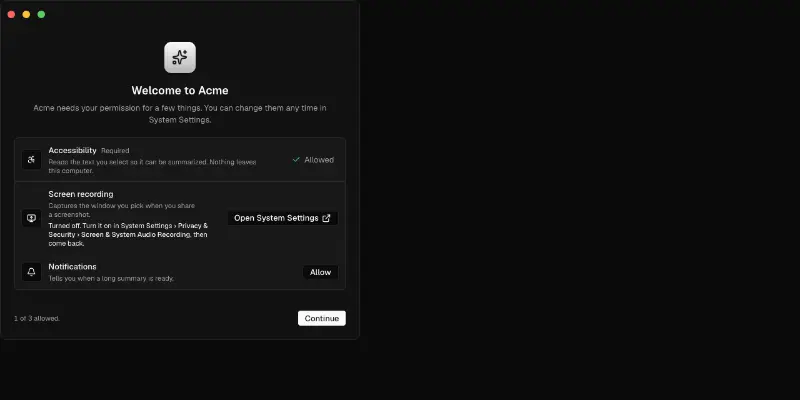Screen dimensions: 800x400
Task: Maximize the window with green button
Action: [41, 14]
